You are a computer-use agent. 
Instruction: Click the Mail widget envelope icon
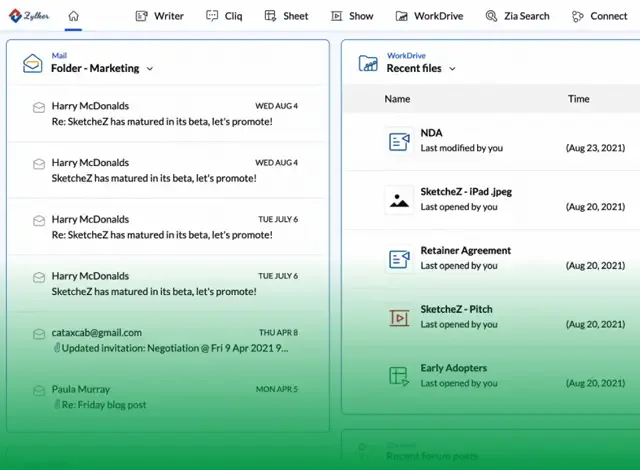coord(33,63)
